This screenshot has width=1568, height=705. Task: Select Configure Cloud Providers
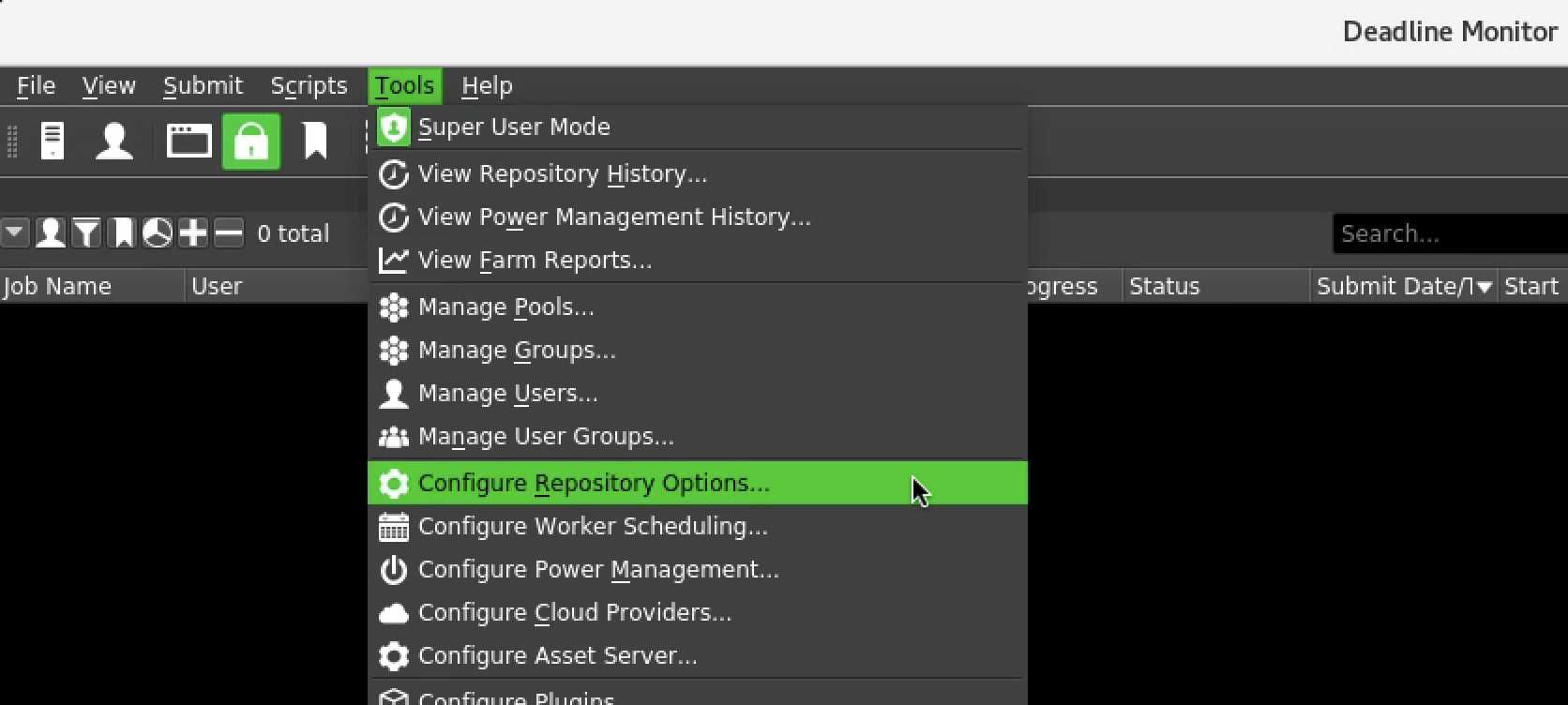(x=698, y=612)
